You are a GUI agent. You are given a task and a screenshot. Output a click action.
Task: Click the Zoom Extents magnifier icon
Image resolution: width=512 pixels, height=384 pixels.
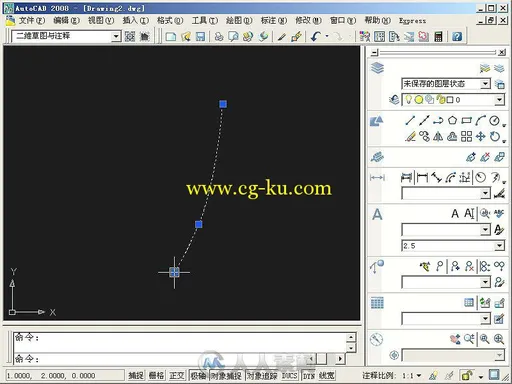(x=499, y=339)
